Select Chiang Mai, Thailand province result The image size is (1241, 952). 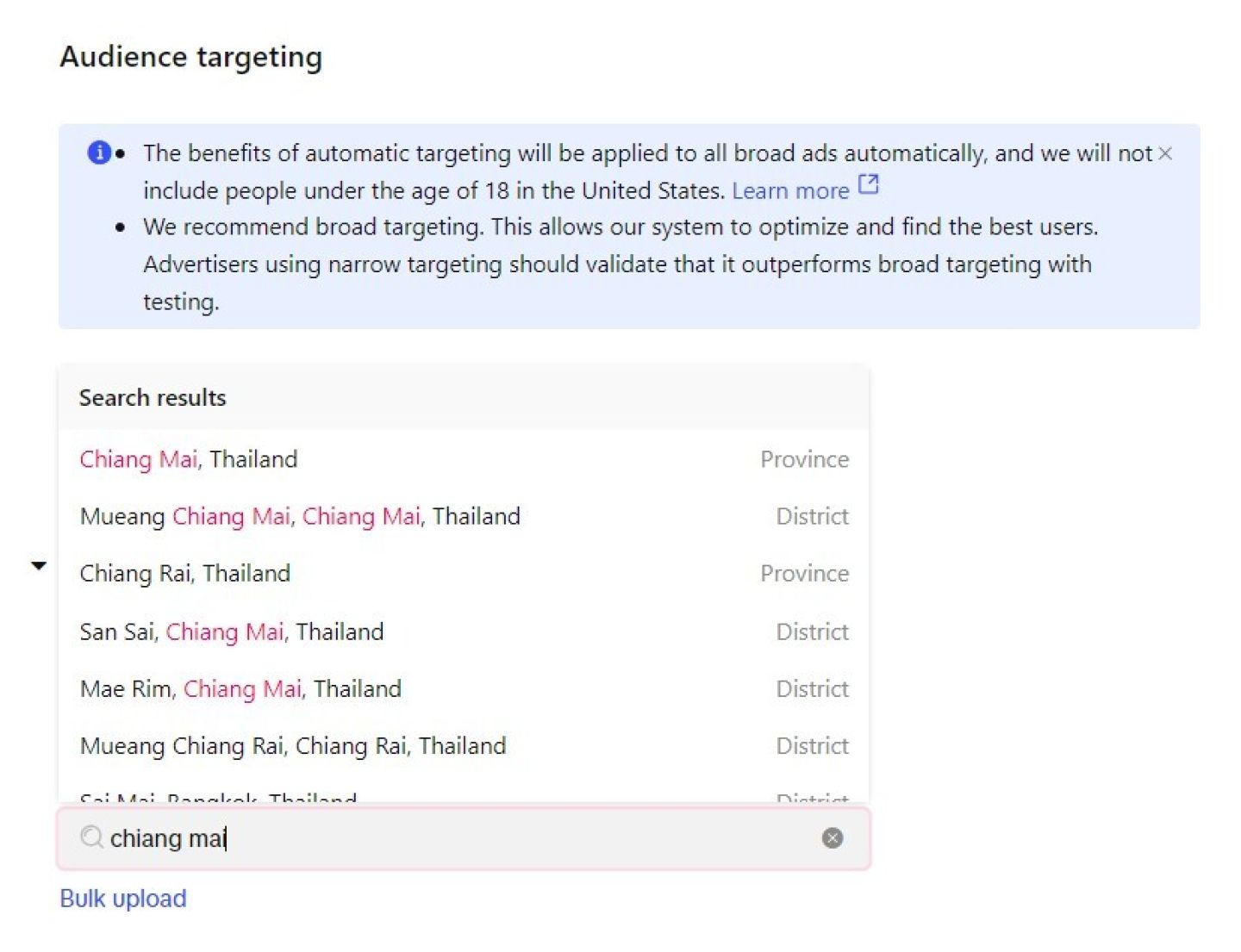tap(189, 459)
